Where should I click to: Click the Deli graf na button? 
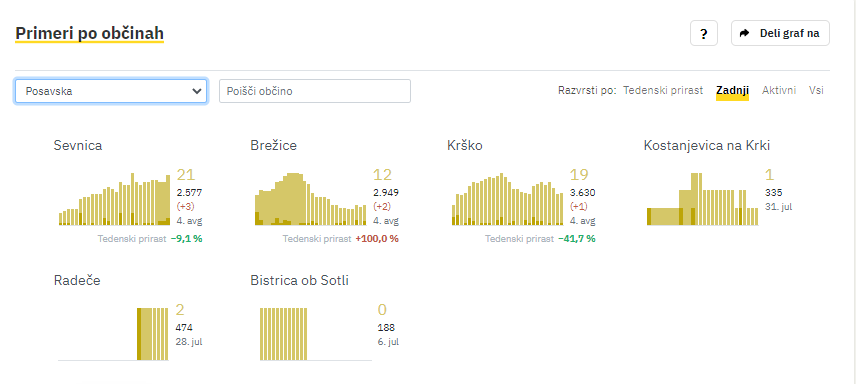tap(780, 33)
